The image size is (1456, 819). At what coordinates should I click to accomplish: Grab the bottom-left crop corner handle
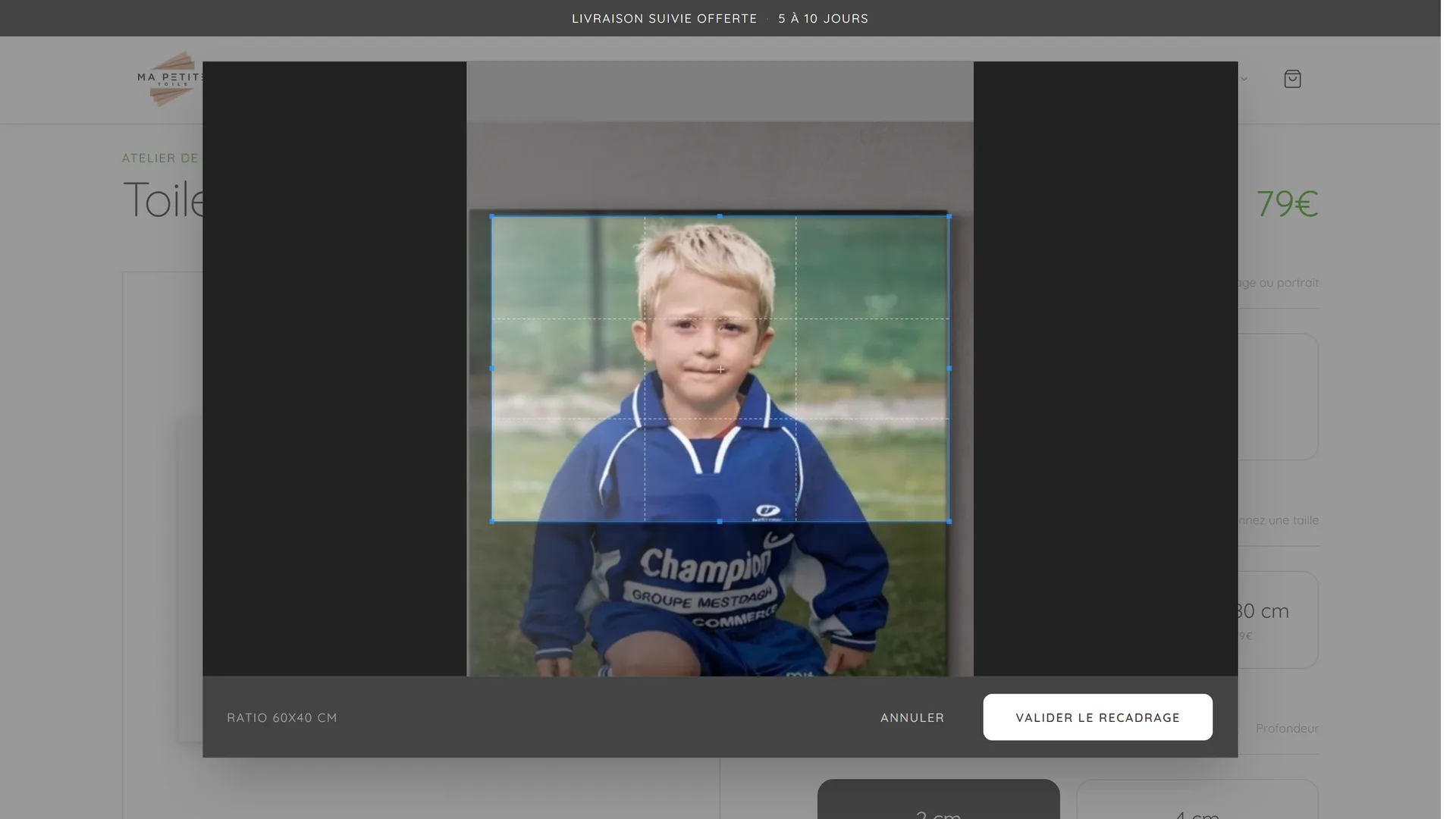pyautogui.click(x=492, y=522)
